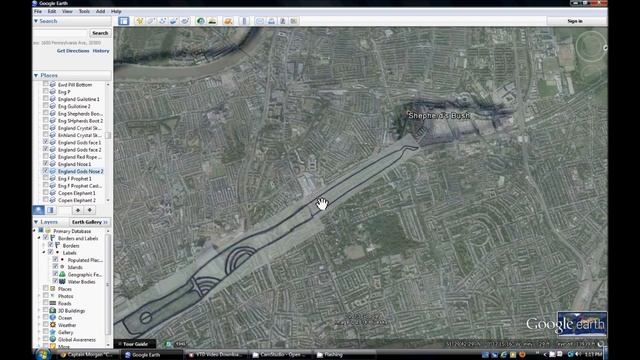The width and height of the screenshot is (640, 360).
Task: Click the Get Directions link
Action: point(73,51)
